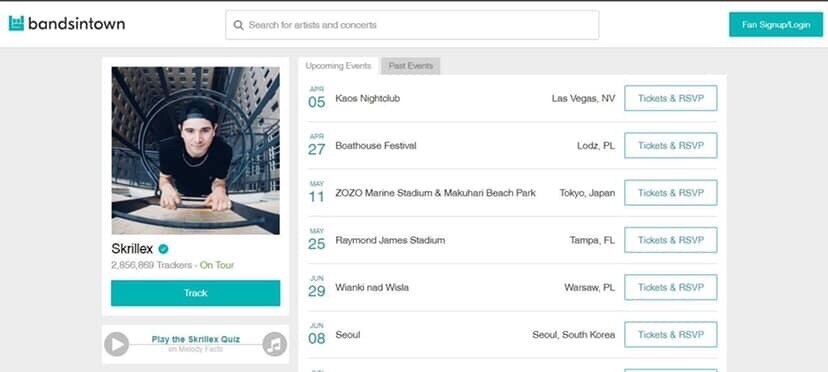Viewport: 828px width, 372px height.
Task: Click the music note icon in quiz bar
Action: click(x=275, y=345)
